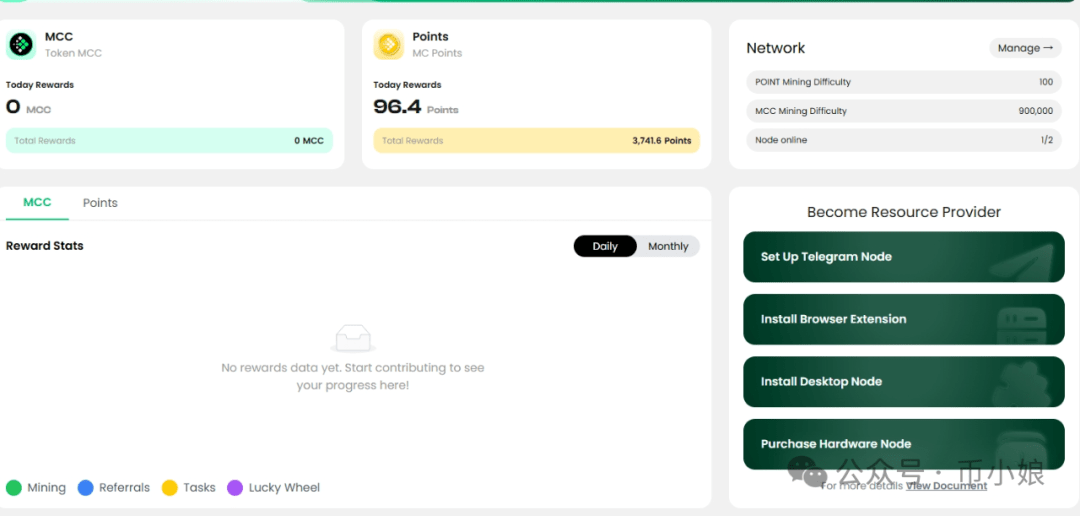Select Monthly reward stats view
This screenshot has height=516, width=1080.
tap(668, 246)
